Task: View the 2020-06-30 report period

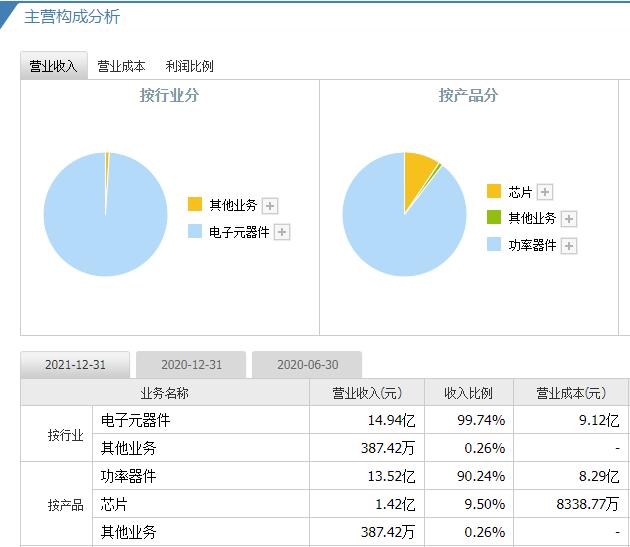Action: 307,365
